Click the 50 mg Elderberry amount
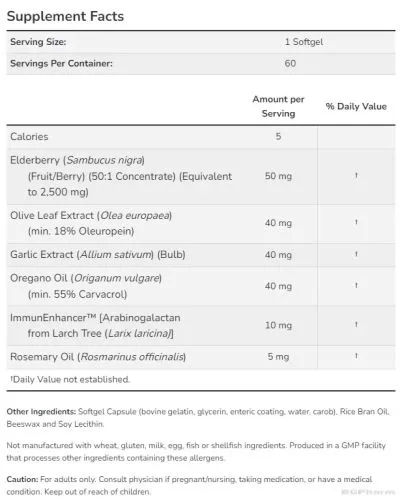 (x=278, y=176)
